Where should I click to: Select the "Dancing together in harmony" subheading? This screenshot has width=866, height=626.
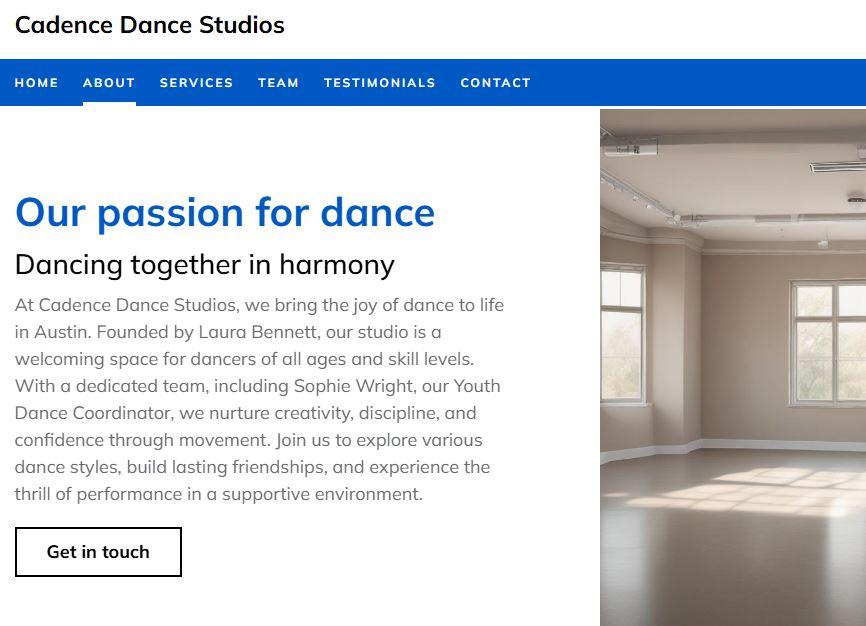205,265
